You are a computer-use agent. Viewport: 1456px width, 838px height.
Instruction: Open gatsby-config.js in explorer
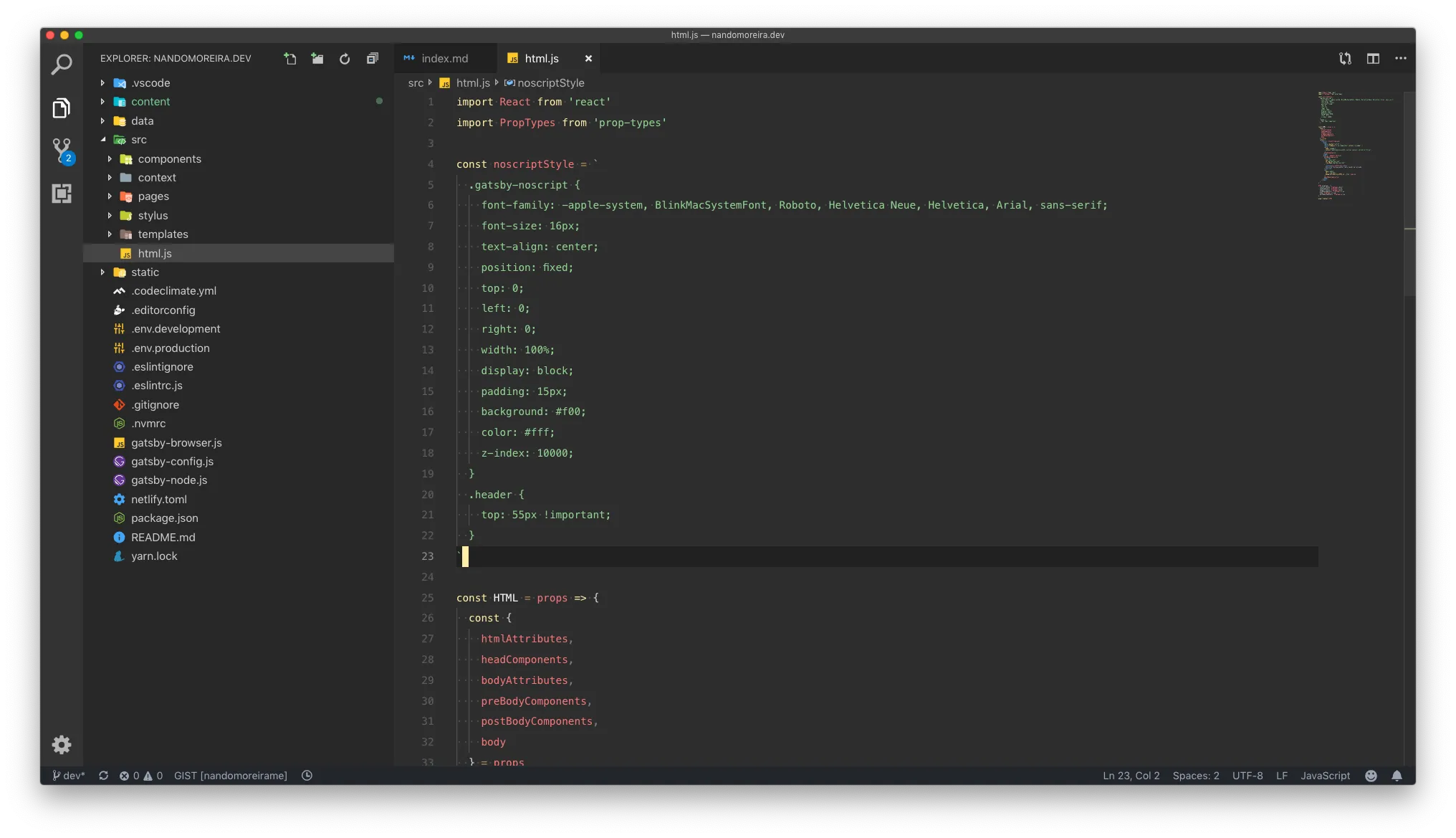click(x=239, y=462)
